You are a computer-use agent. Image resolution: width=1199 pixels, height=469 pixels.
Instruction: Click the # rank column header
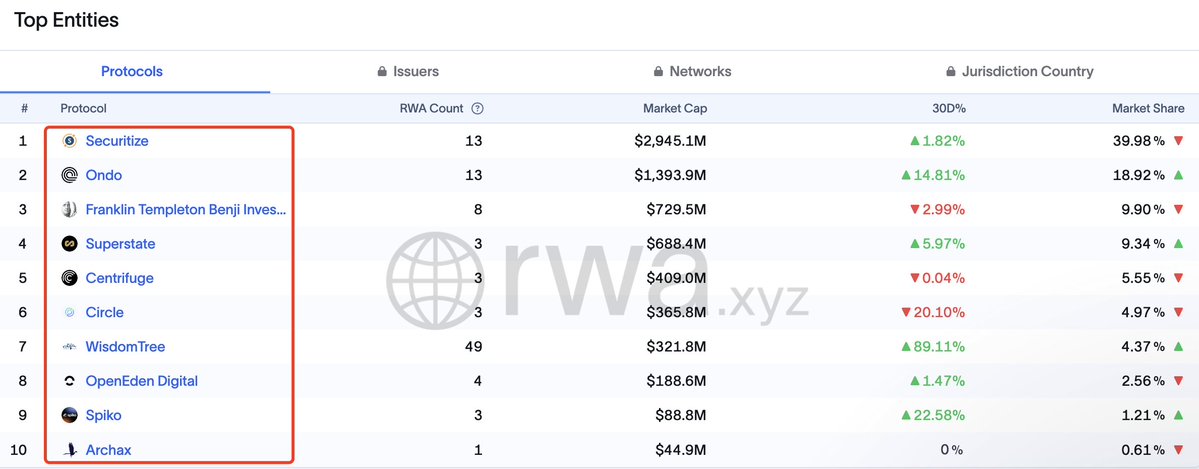24,109
